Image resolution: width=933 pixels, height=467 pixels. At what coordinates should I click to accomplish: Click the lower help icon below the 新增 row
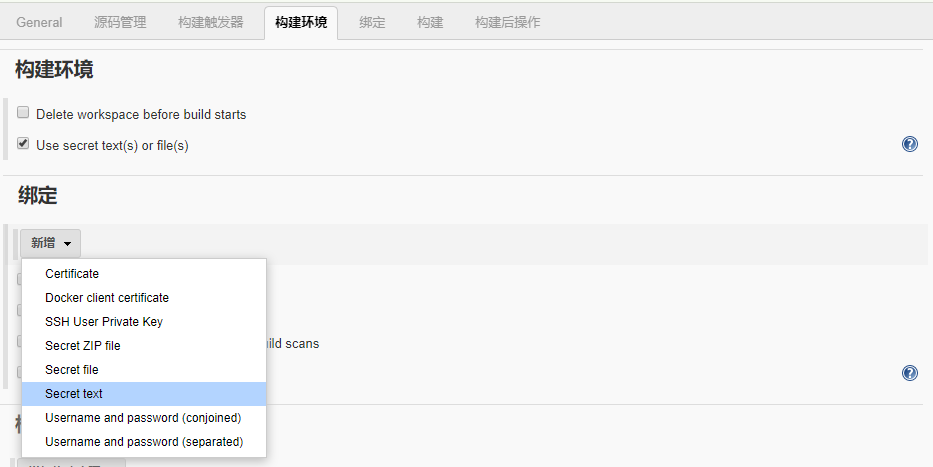tap(909, 373)
